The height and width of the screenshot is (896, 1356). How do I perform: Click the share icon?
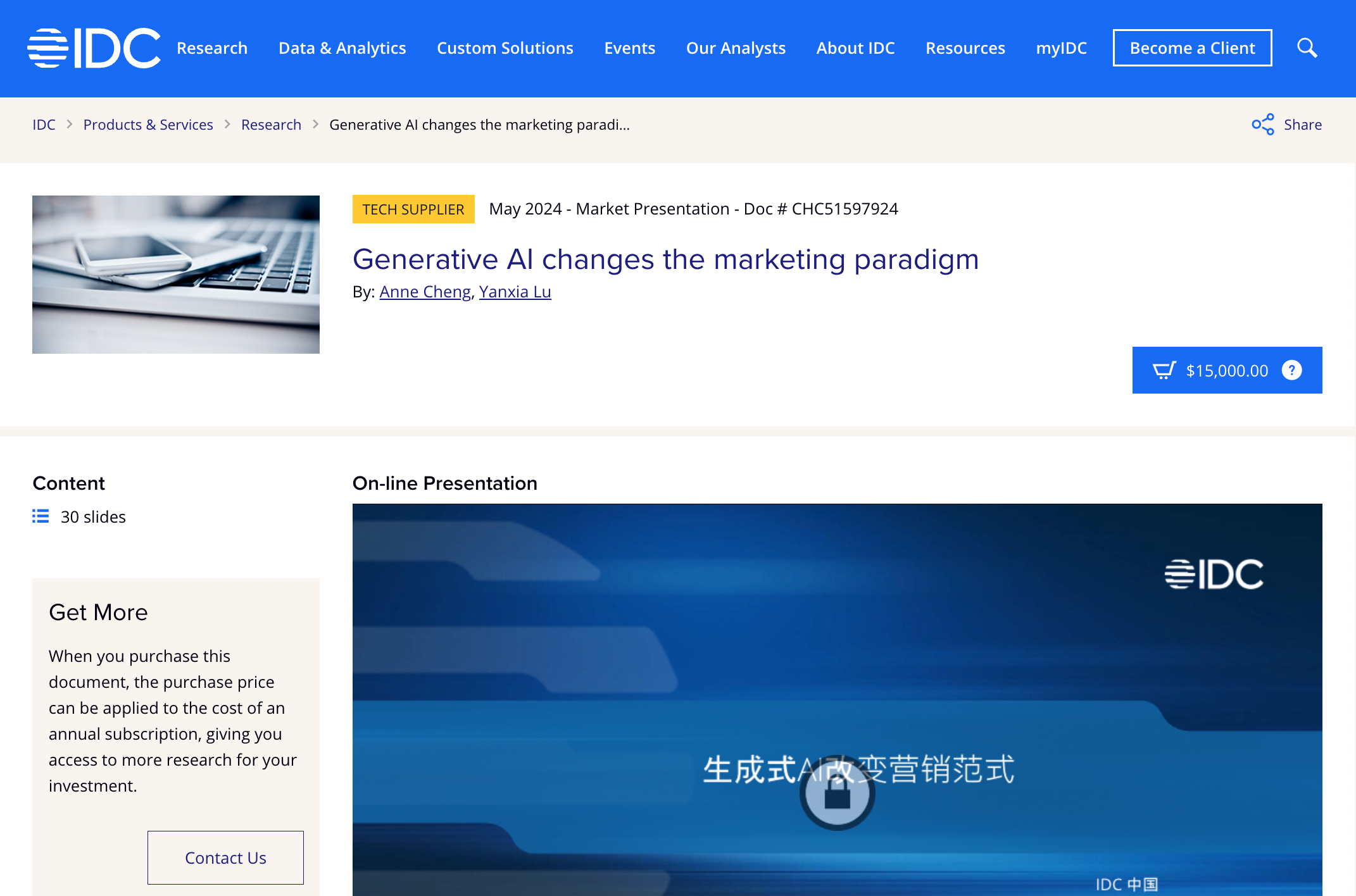1262,125
